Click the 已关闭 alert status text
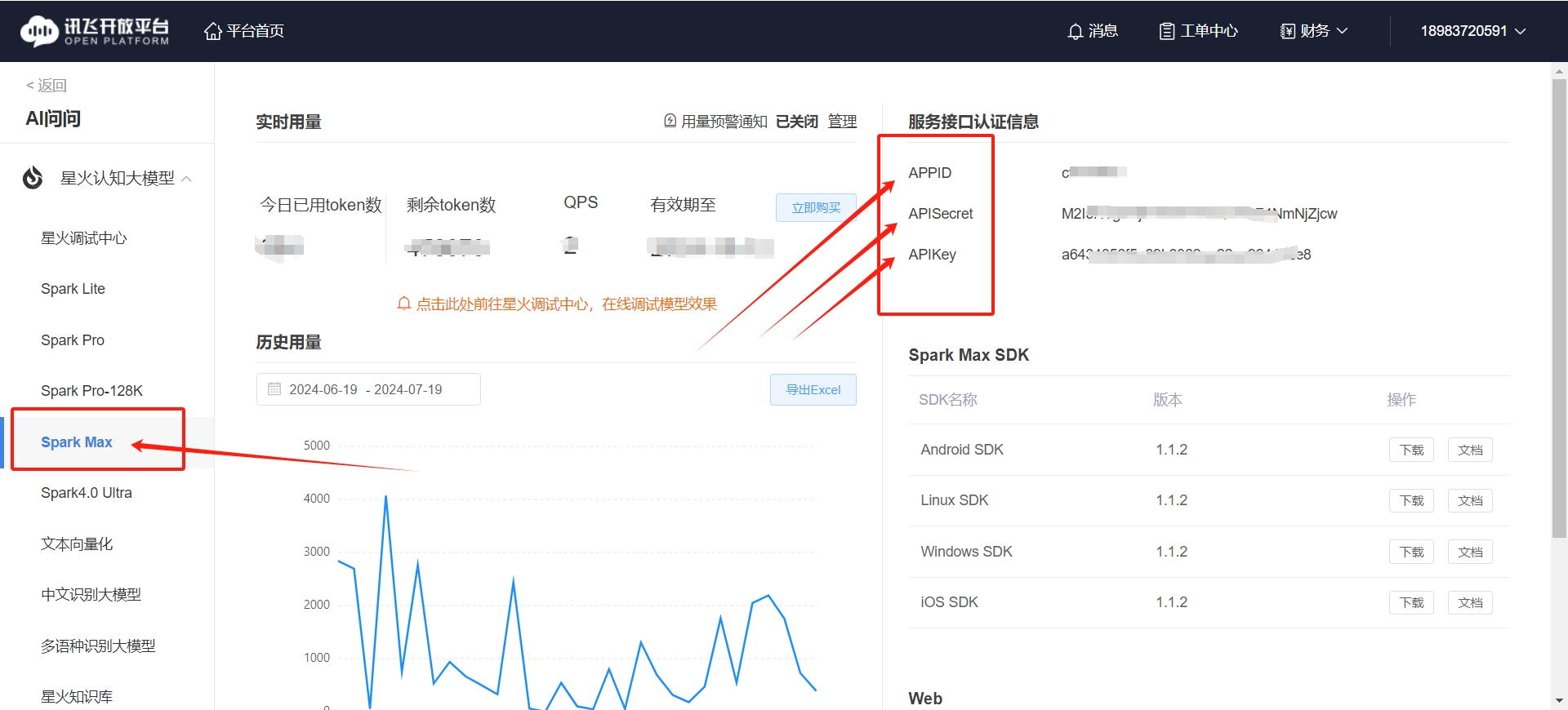1568x710 pixels. (x=797, y=122)
